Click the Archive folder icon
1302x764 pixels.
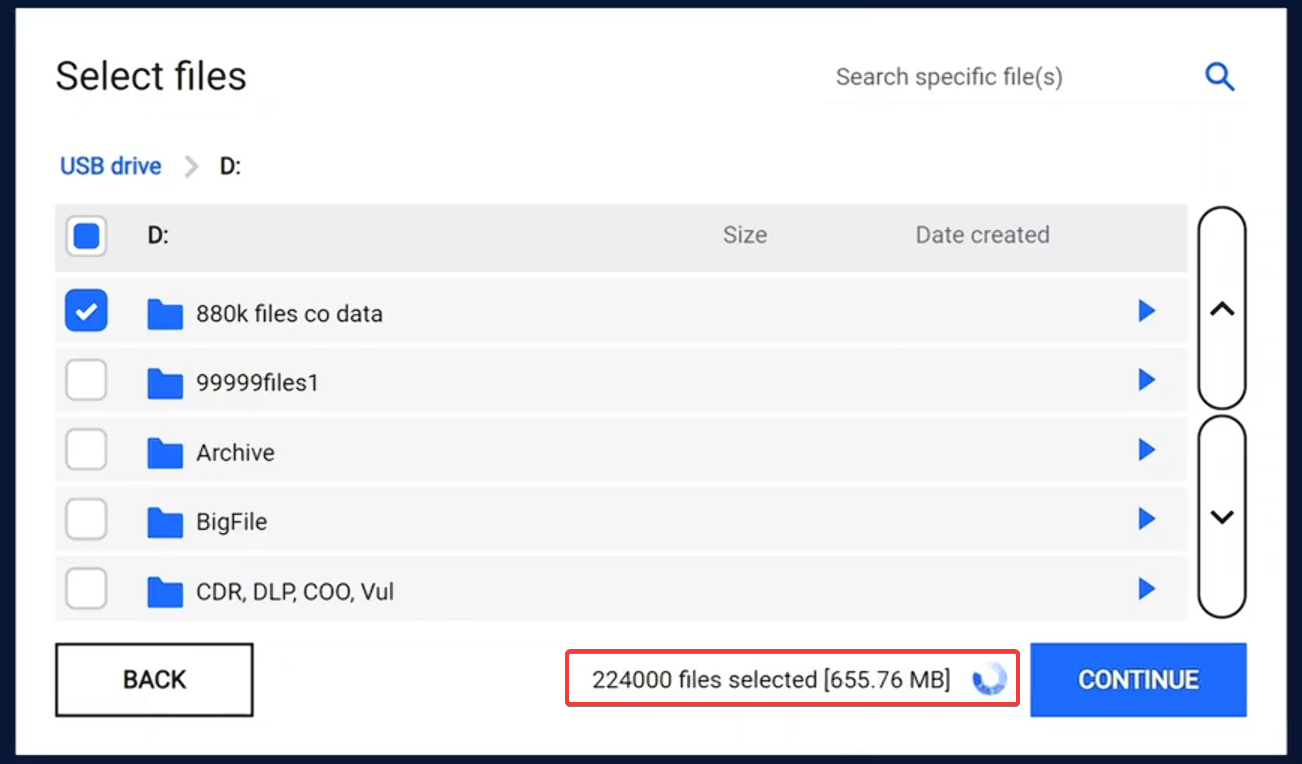(x=165, y=453)
